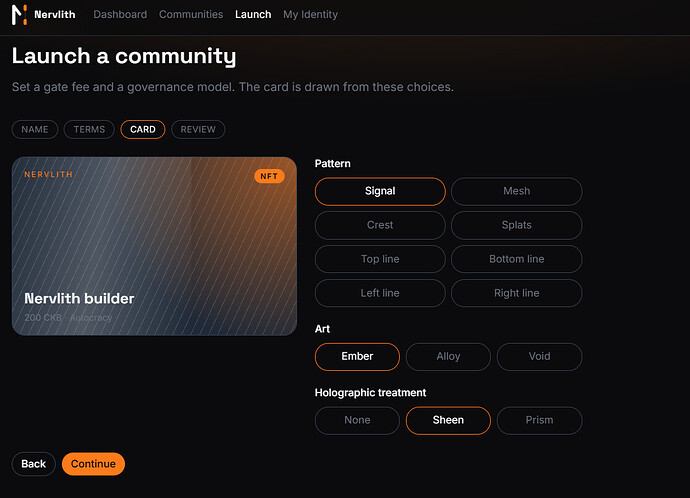This screenshot has width=690, height=498.
Task: Pick the Top line pattern
Action: pos(380,259)
